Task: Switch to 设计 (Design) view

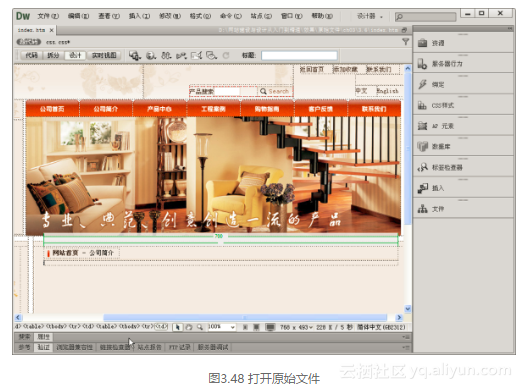Action: pos(75,55)
